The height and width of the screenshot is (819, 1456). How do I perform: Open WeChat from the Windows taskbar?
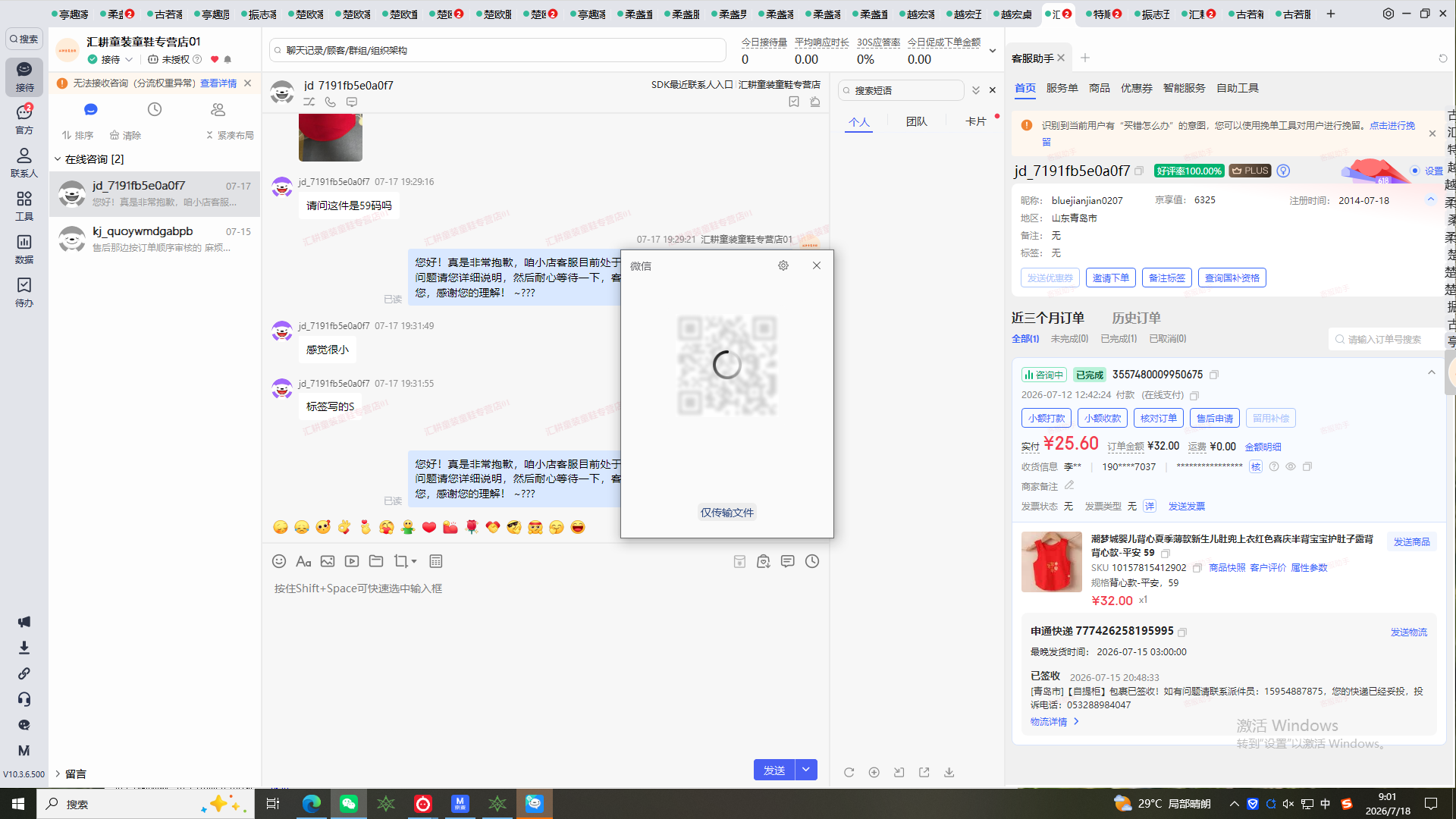pyautogui.click(x=349, y=804)
